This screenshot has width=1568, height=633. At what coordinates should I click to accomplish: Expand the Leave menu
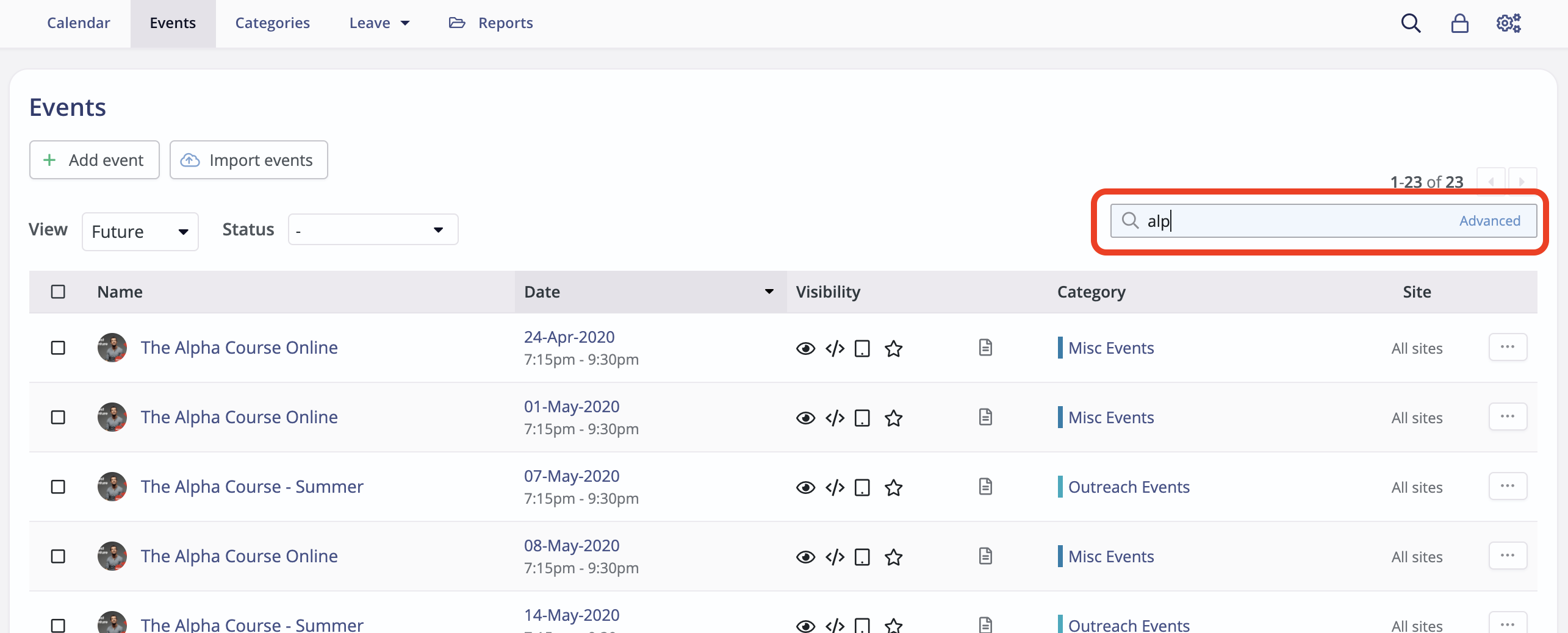[378, 23]
